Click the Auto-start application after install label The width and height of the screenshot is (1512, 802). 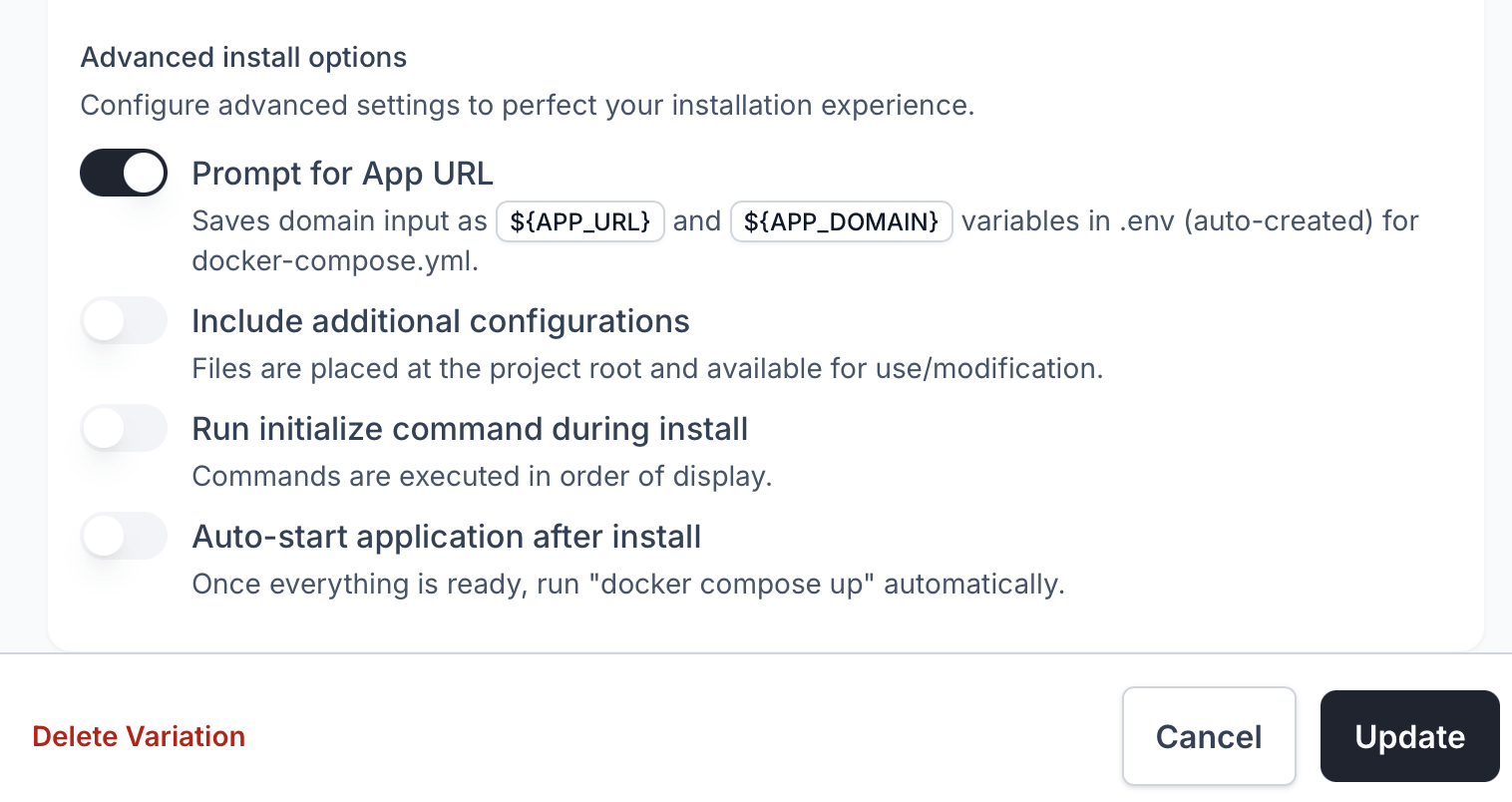[446, 536]
